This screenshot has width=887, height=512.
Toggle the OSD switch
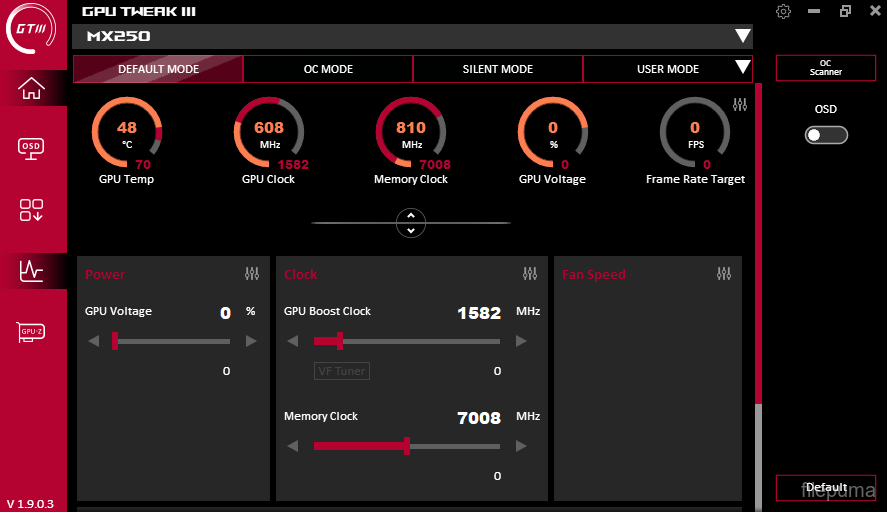(x=826, y=135)
